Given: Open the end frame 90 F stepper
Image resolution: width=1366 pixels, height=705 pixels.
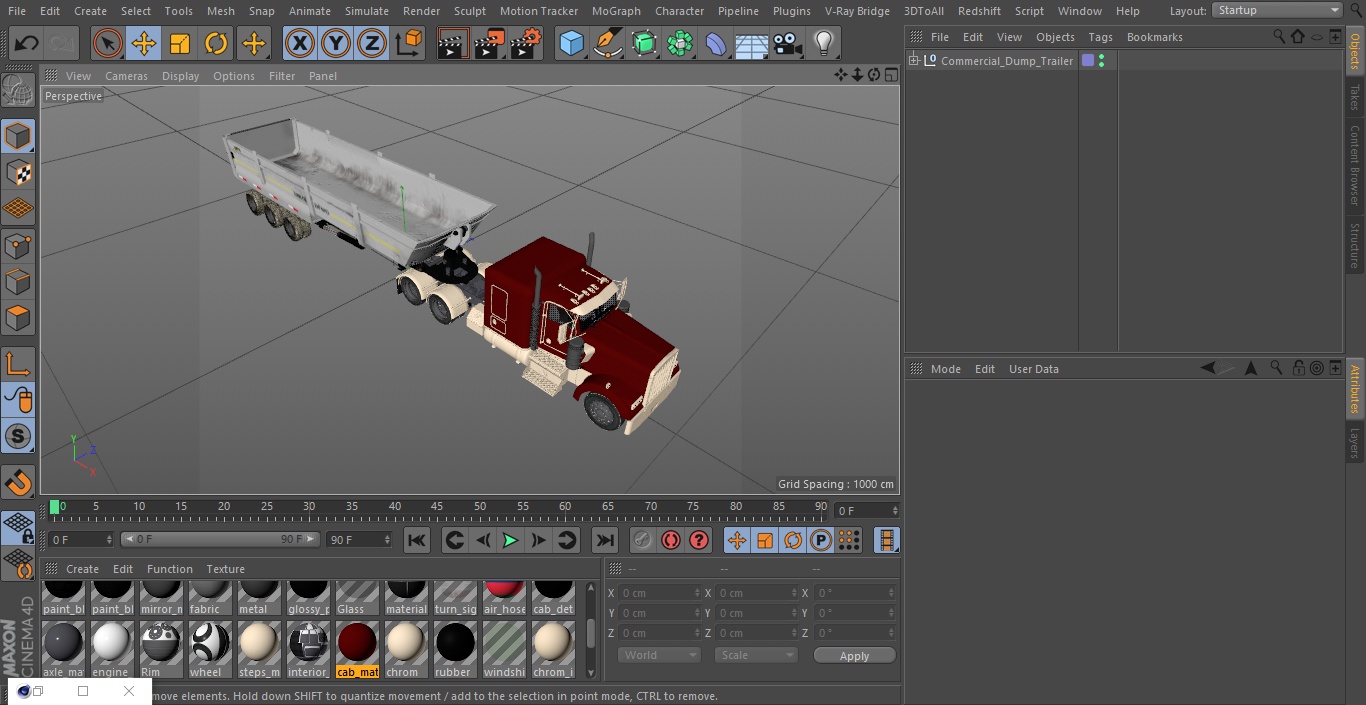Looking at the screenshot, I should tap(388, 540).
